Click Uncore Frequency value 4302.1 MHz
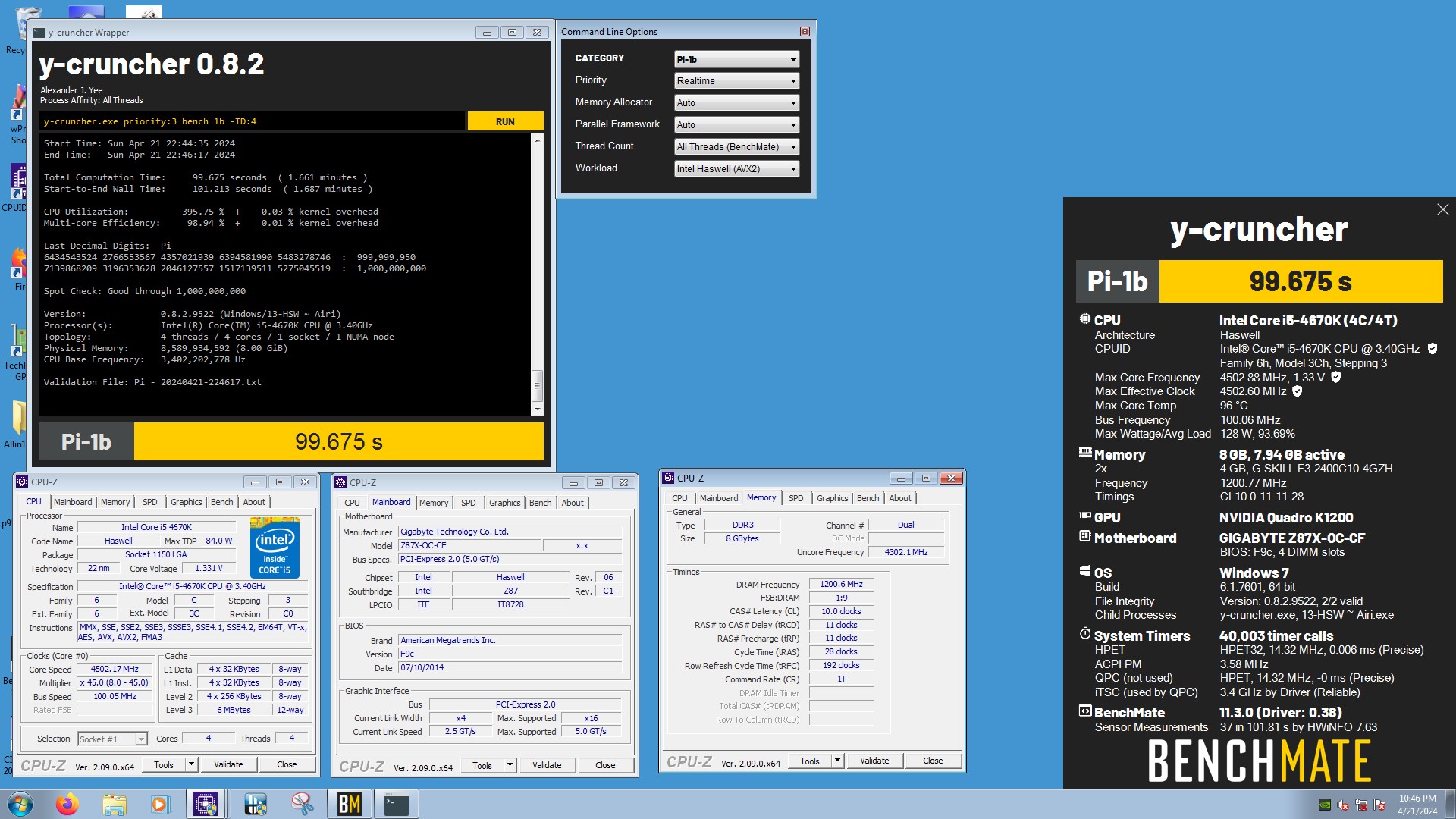This screenshot has width=1456, height=819. (x=906, y=552)
